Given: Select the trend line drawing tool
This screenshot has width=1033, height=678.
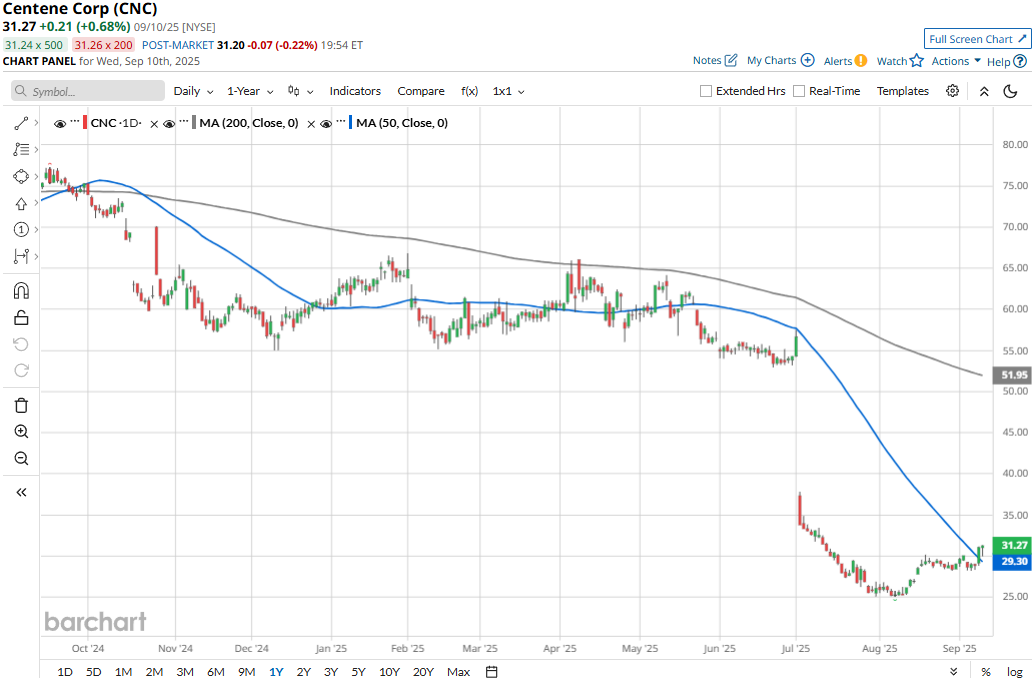Looking at the screenshot, I should (21, 123).
